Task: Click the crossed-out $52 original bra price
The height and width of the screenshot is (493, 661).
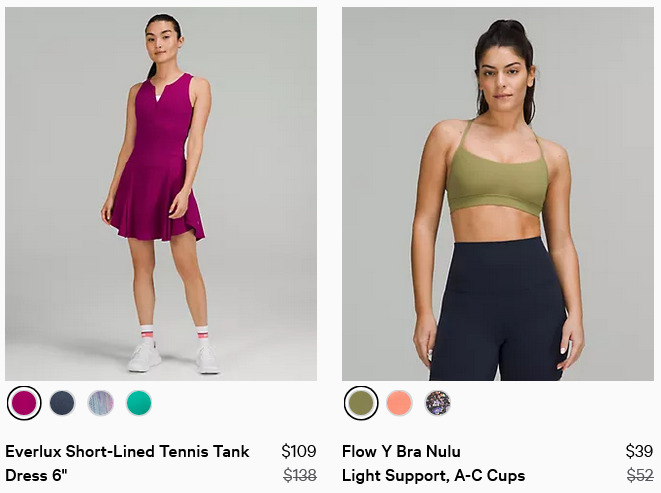Action: coord(640,475)
